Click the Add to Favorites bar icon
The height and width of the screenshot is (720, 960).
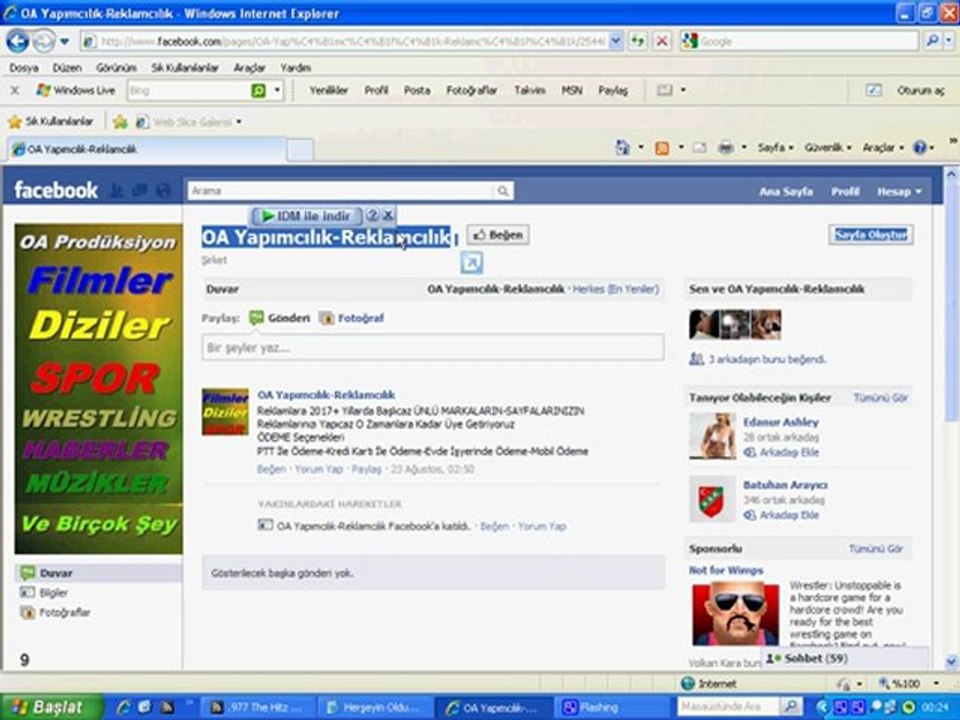120,122
